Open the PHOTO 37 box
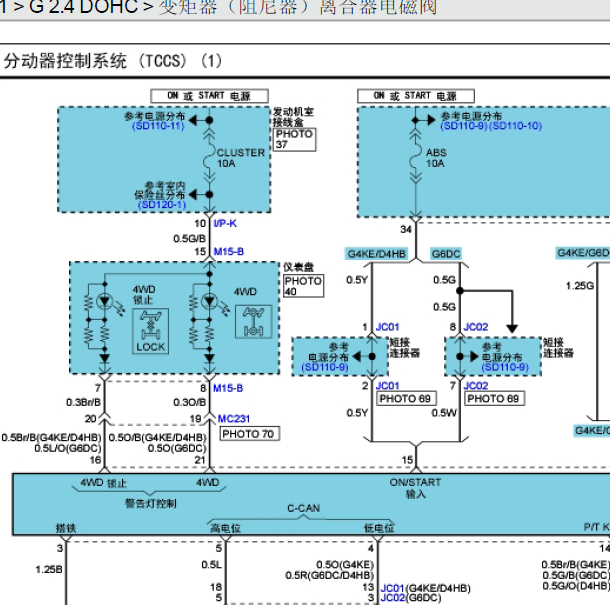Screen dimensions: 610x605 (294, 139)
